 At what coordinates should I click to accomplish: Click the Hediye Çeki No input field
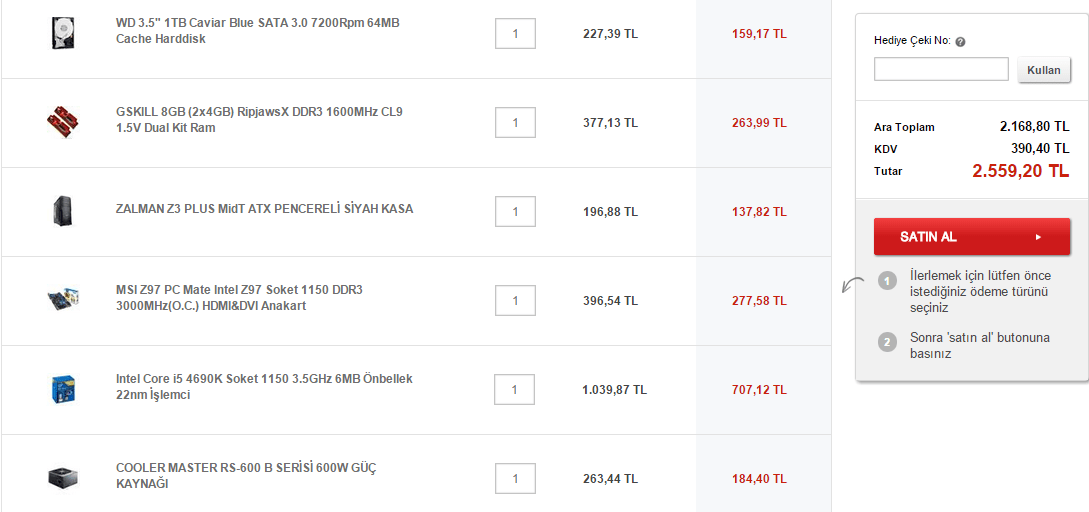[941, 69]
